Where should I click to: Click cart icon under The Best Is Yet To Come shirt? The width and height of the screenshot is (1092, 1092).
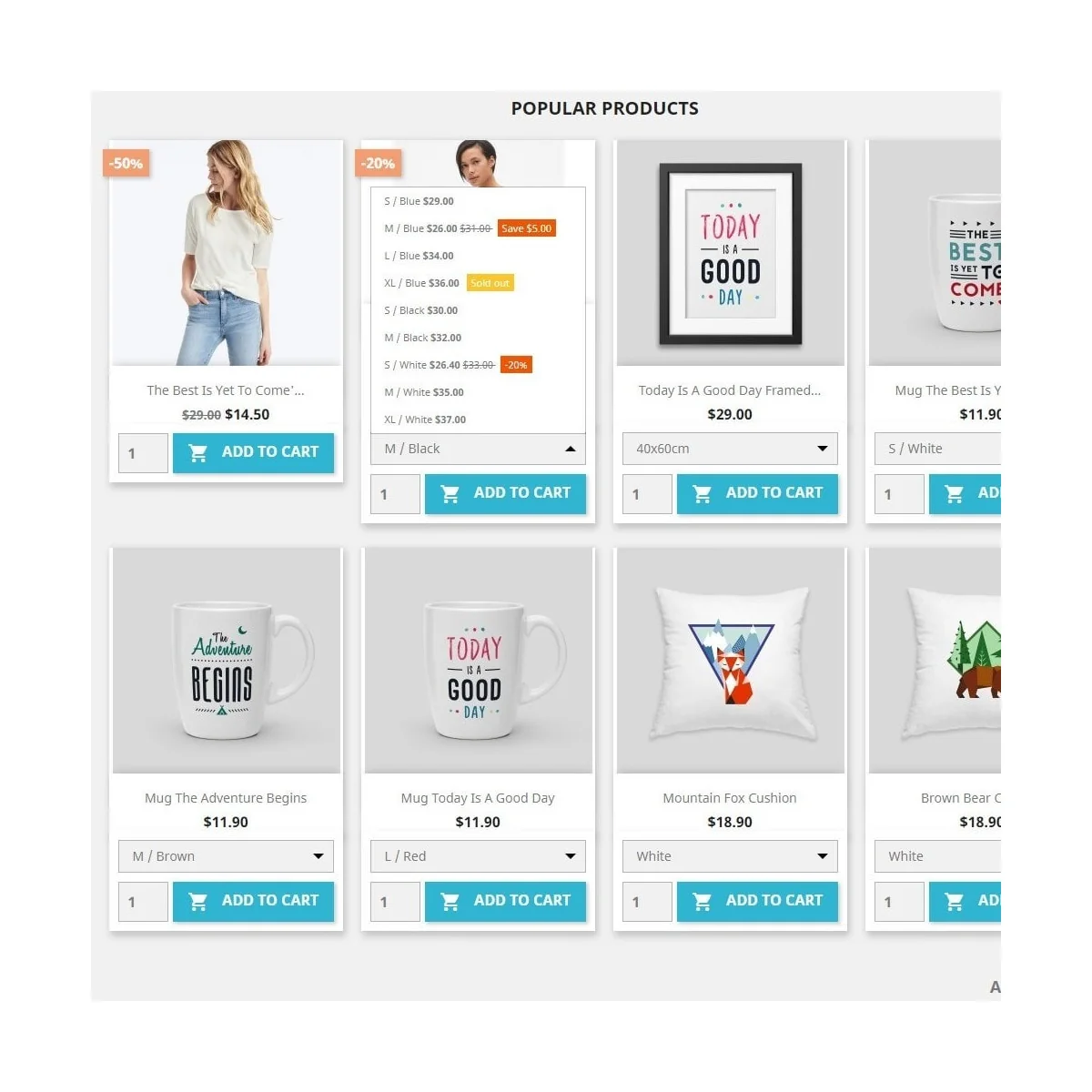[197, 452]
